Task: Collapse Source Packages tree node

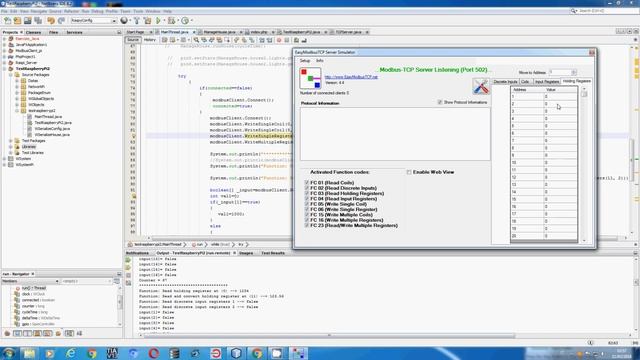Action: pyautogui.click(x=11, y=75)
